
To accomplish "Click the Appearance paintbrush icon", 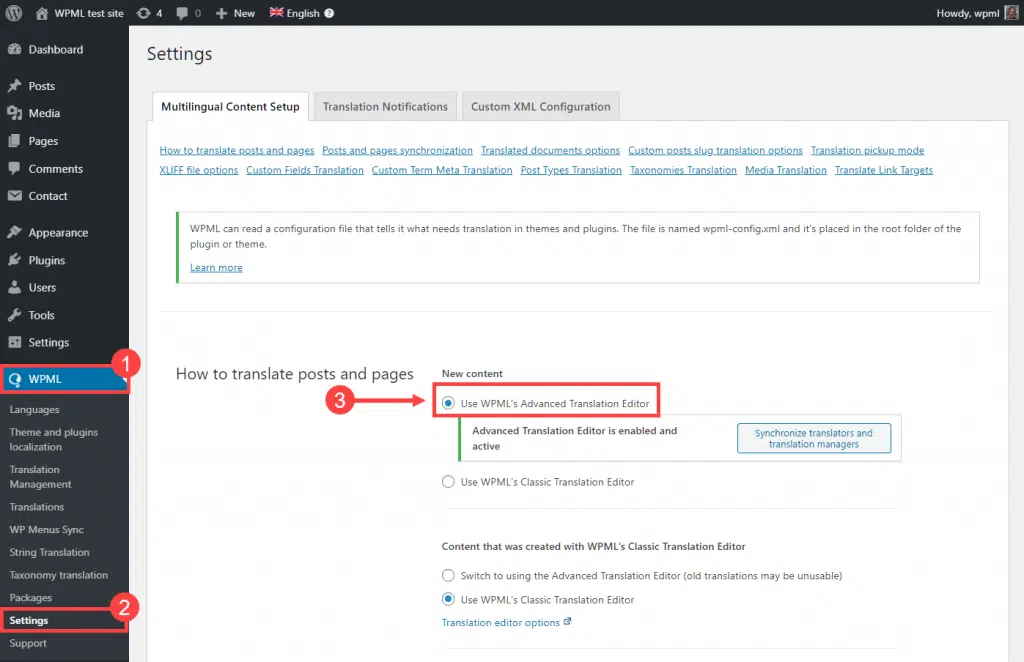I will pyautogui.click(x=14, y=232).
